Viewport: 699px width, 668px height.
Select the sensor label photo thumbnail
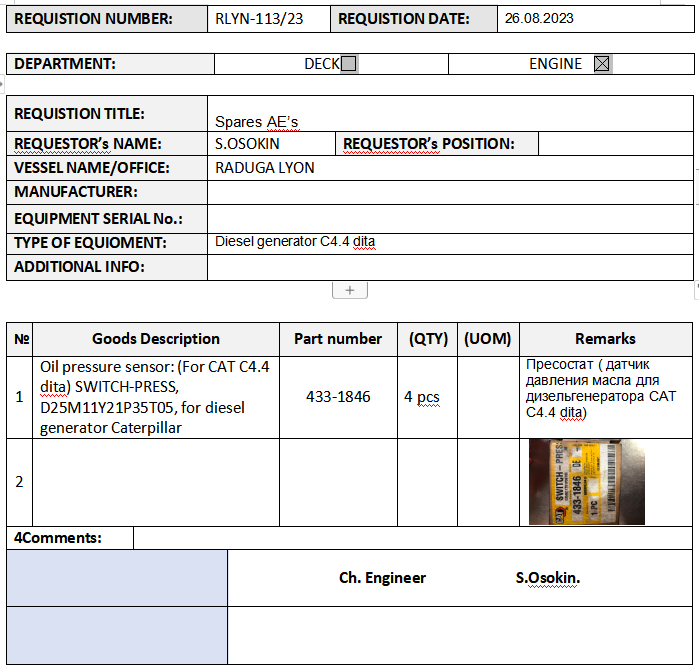[586, 482]
